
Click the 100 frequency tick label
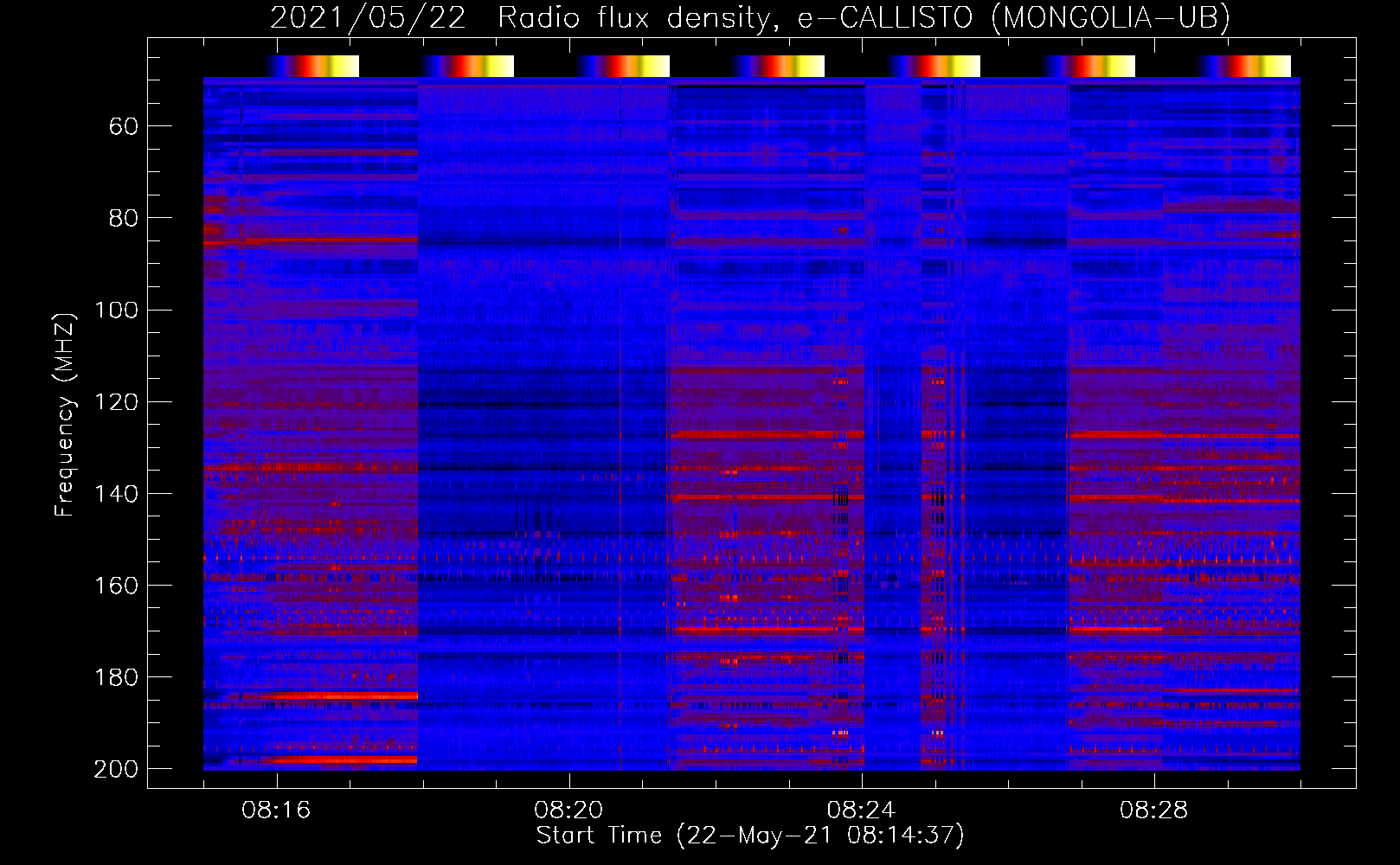[x=116, y=310]
